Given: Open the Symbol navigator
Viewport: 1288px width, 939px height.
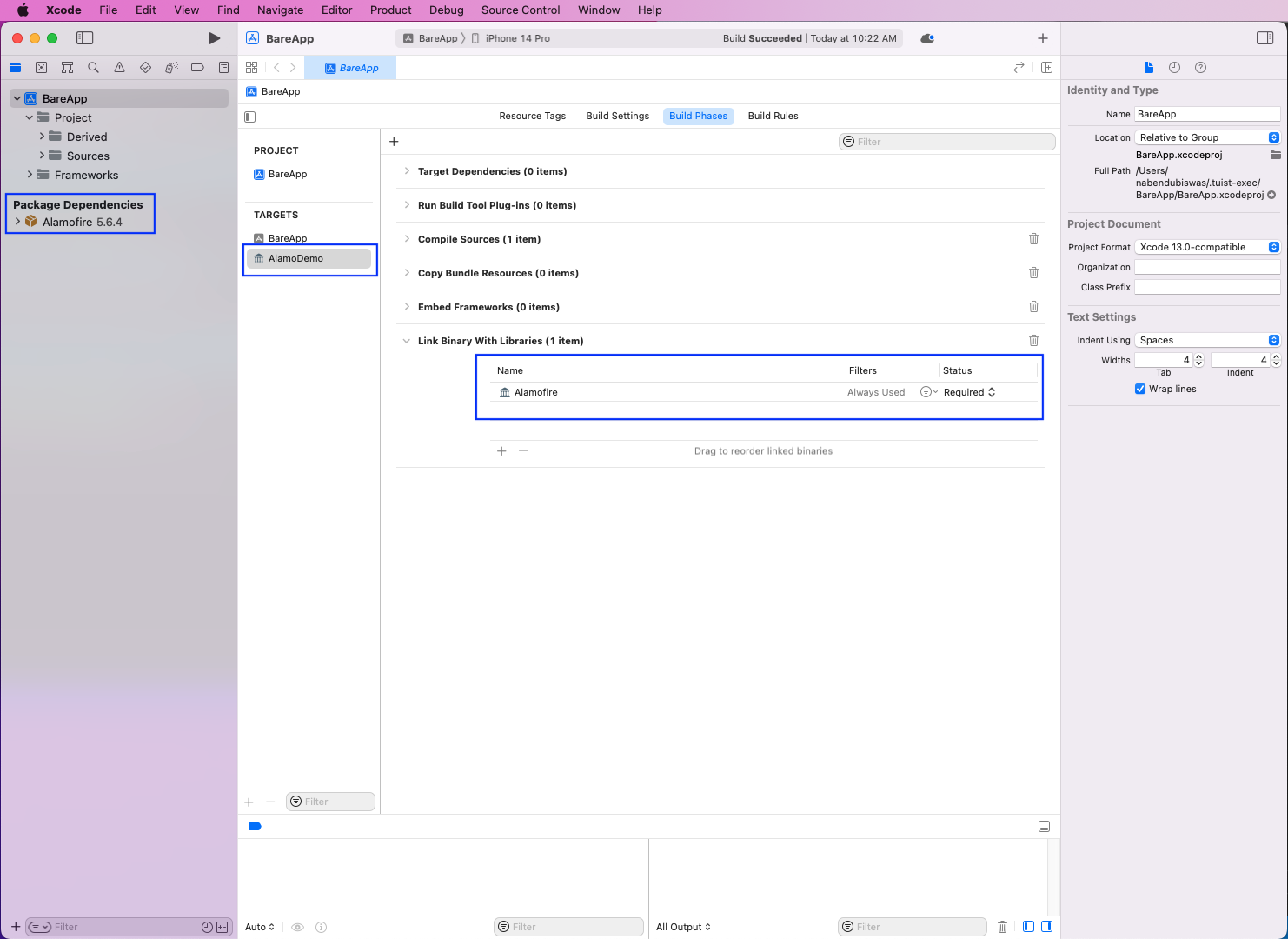Looking at the screenshot, I should point(67,68).
